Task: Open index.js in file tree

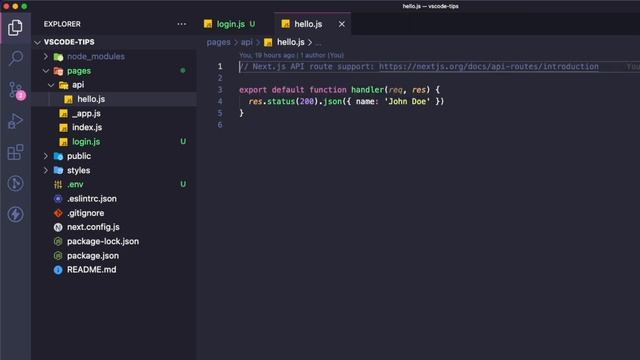Action: [87, 127]
